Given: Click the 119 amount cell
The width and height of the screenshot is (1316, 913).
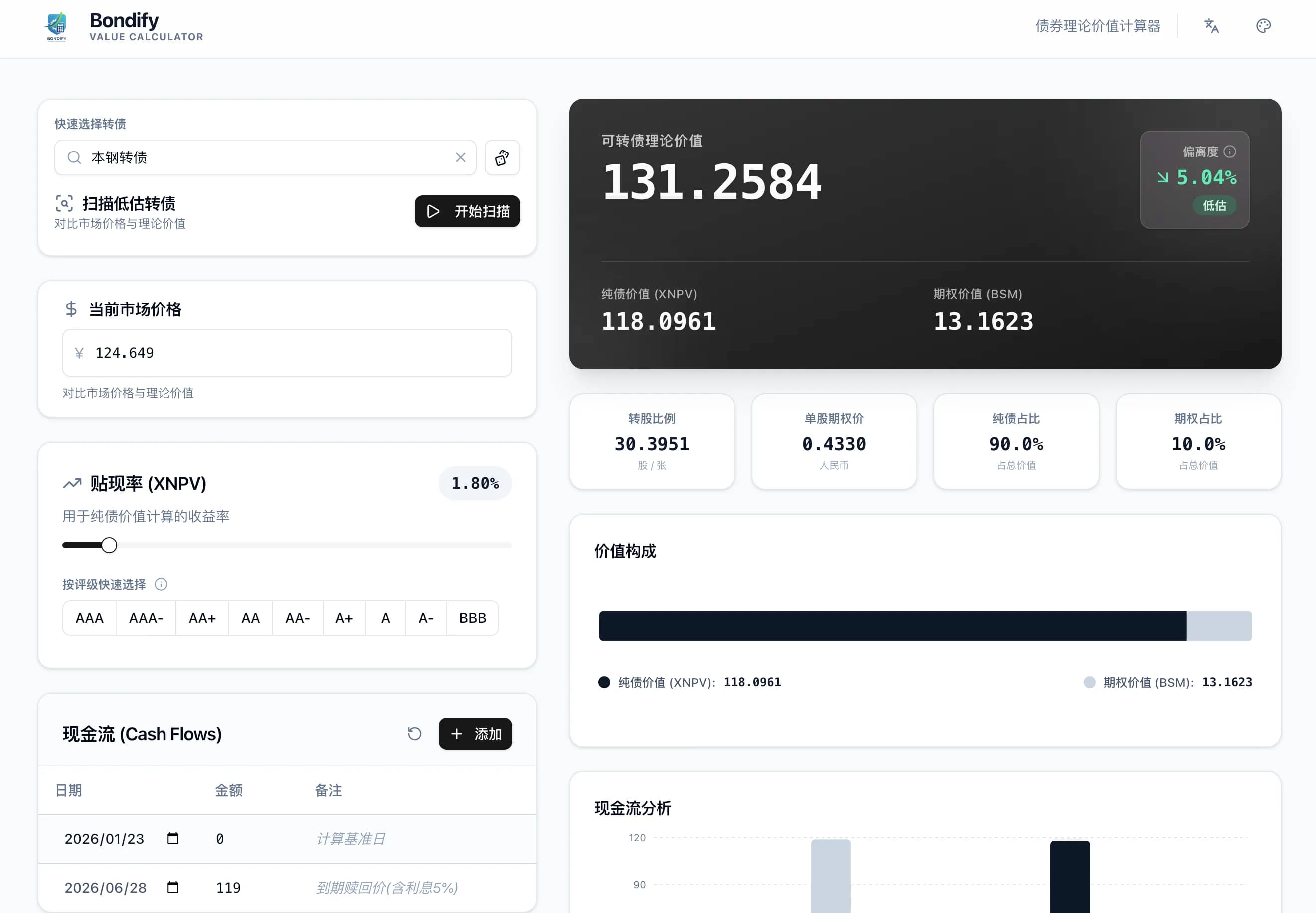Looking at the screenshot, I should [228, 887].
